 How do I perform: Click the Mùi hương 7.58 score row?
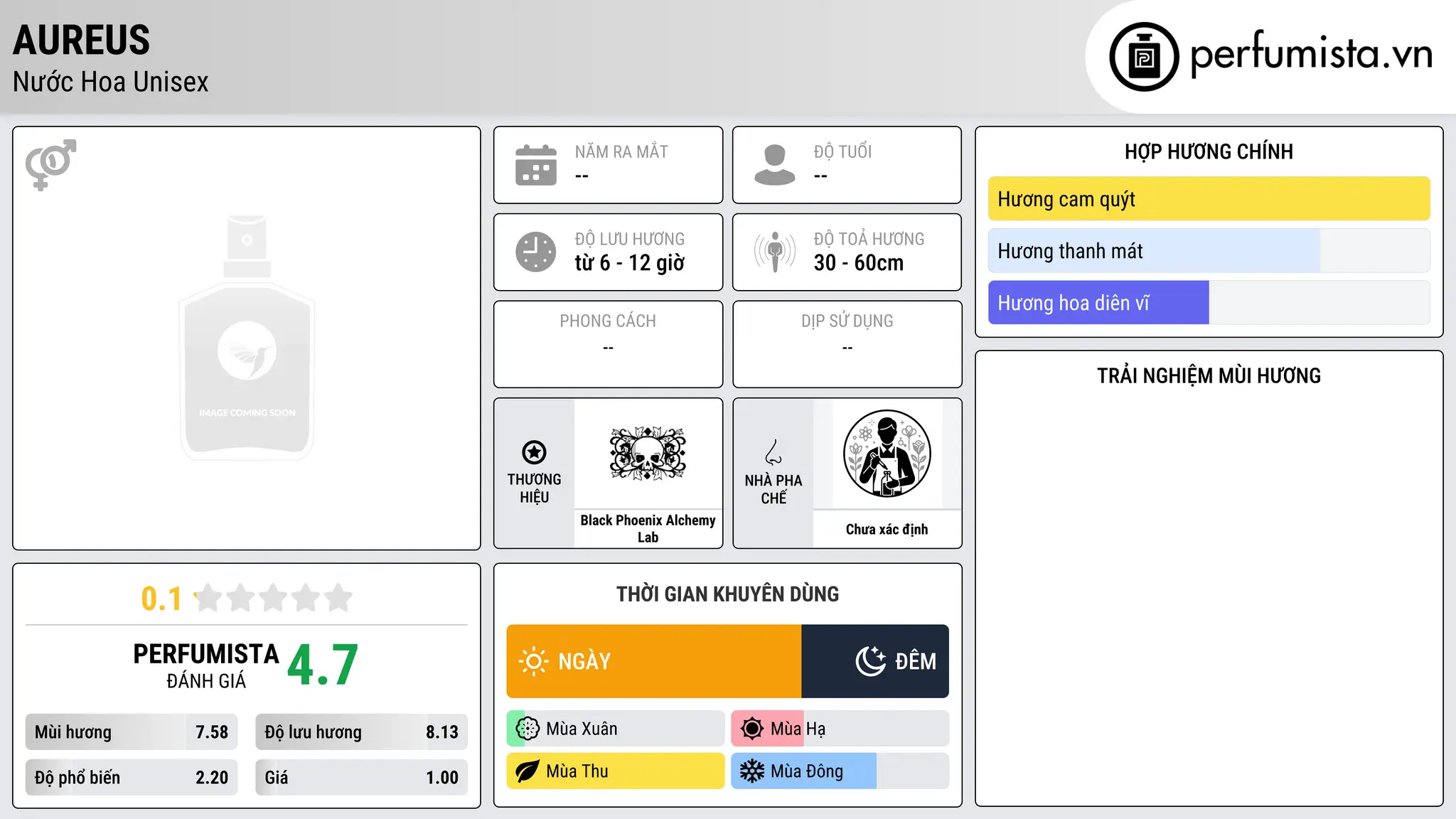coord(132,732)
